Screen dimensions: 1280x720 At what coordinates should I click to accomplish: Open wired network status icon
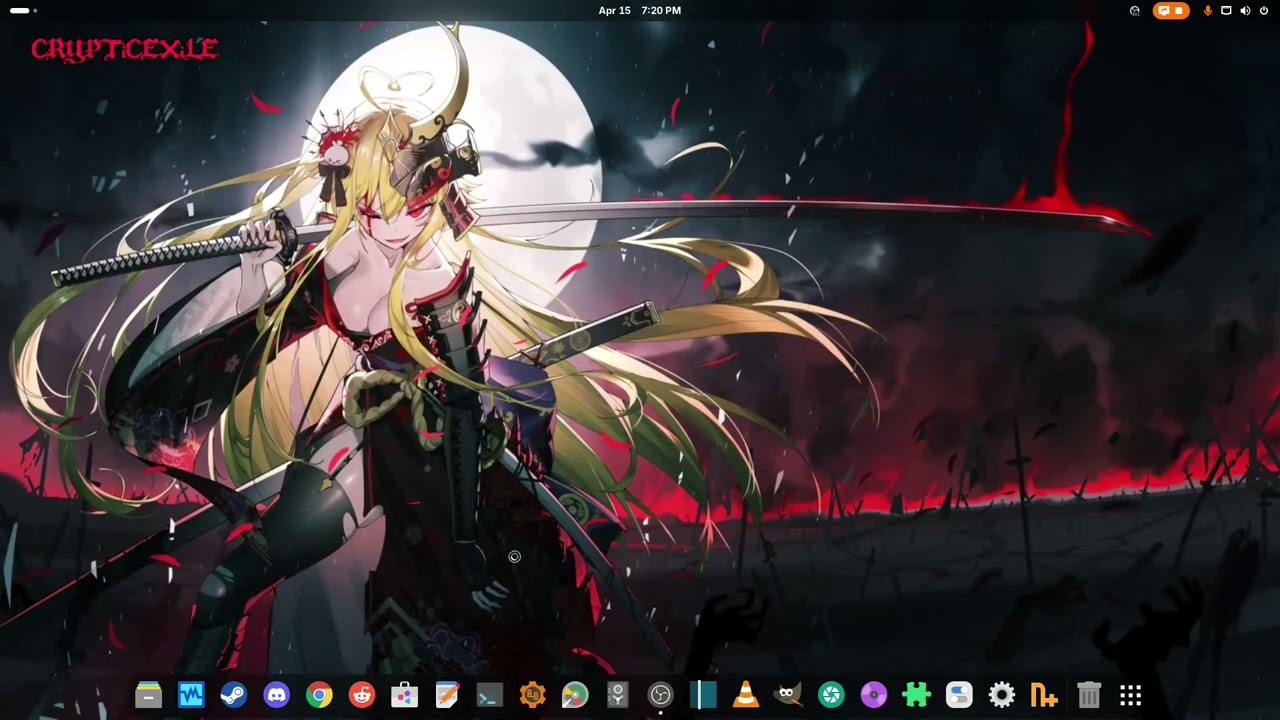click(1226, 11)
